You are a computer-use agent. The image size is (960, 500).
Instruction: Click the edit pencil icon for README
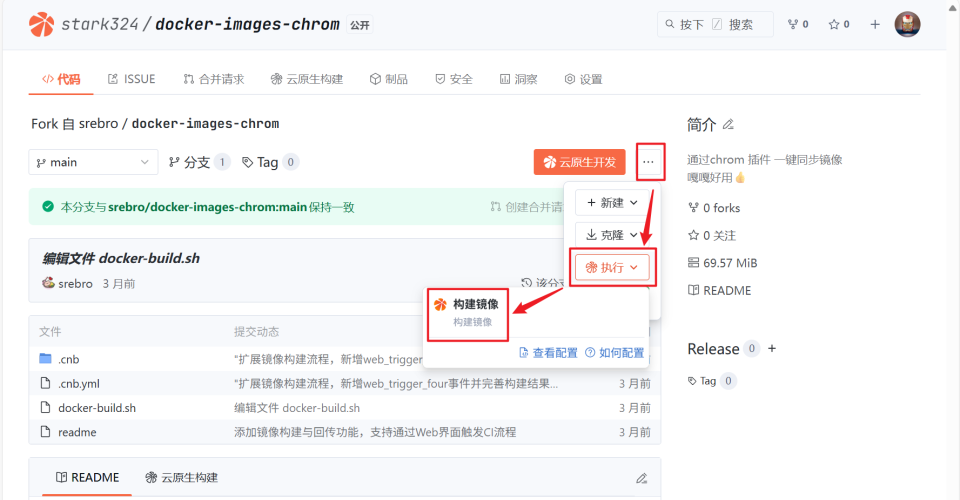642,478
